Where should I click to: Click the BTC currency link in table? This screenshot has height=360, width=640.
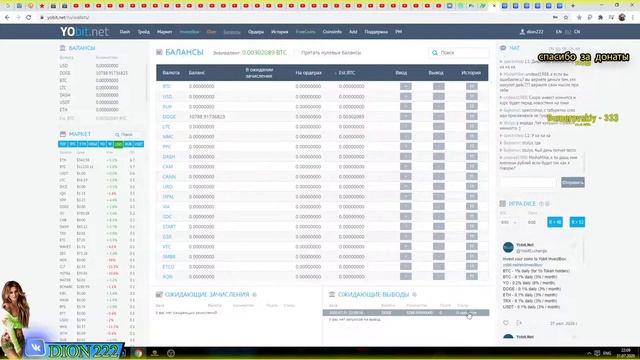166,87
